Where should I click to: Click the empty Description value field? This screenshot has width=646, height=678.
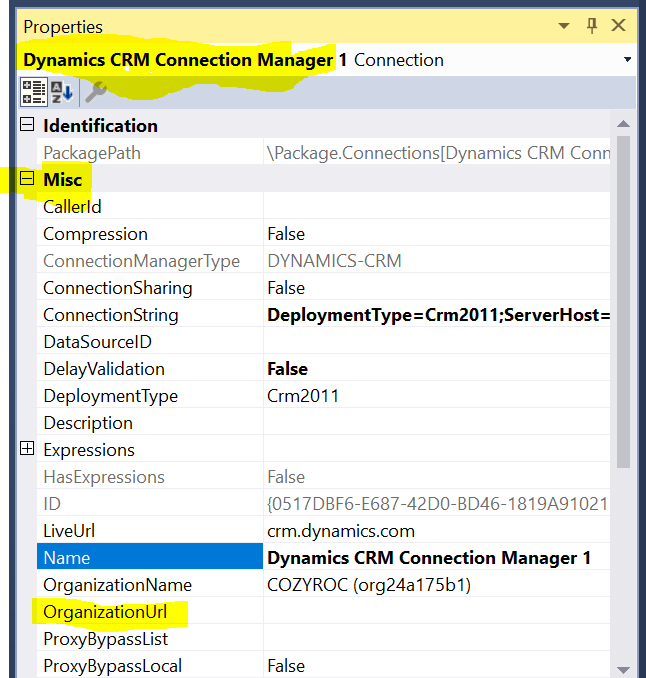[x=437, y=423]
